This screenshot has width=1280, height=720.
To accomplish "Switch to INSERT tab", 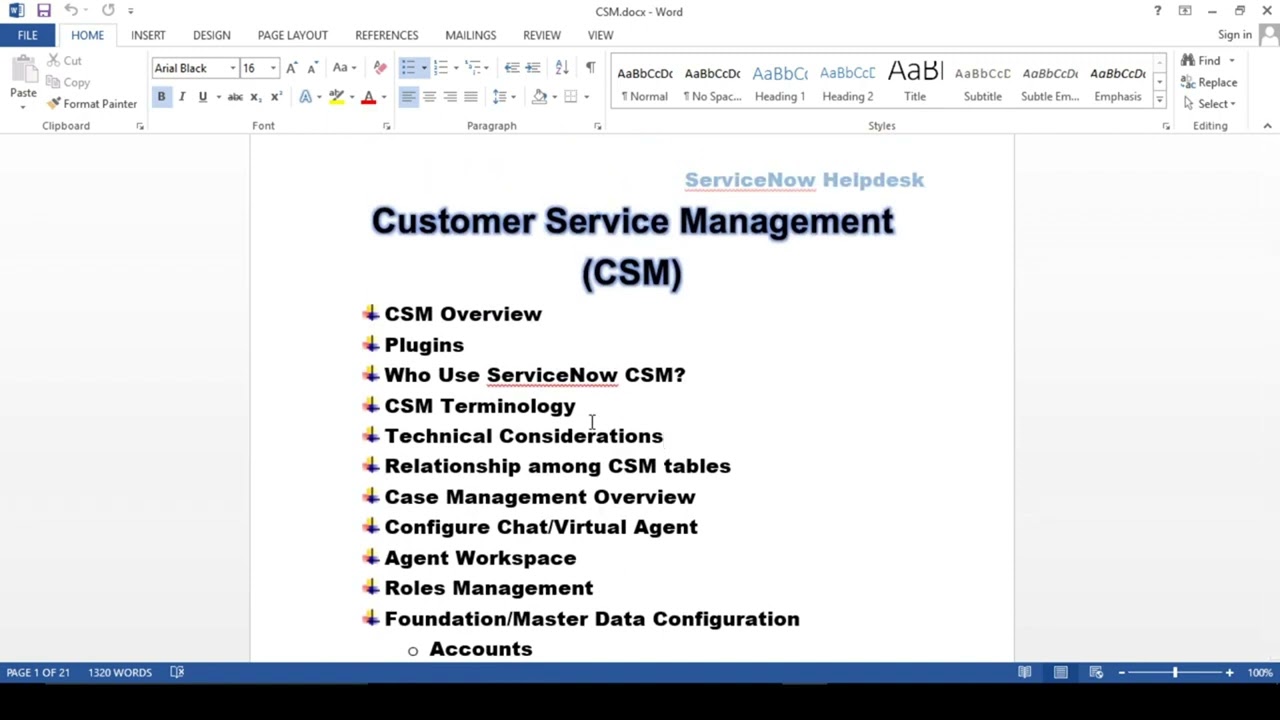I will (x=148, y=35).
